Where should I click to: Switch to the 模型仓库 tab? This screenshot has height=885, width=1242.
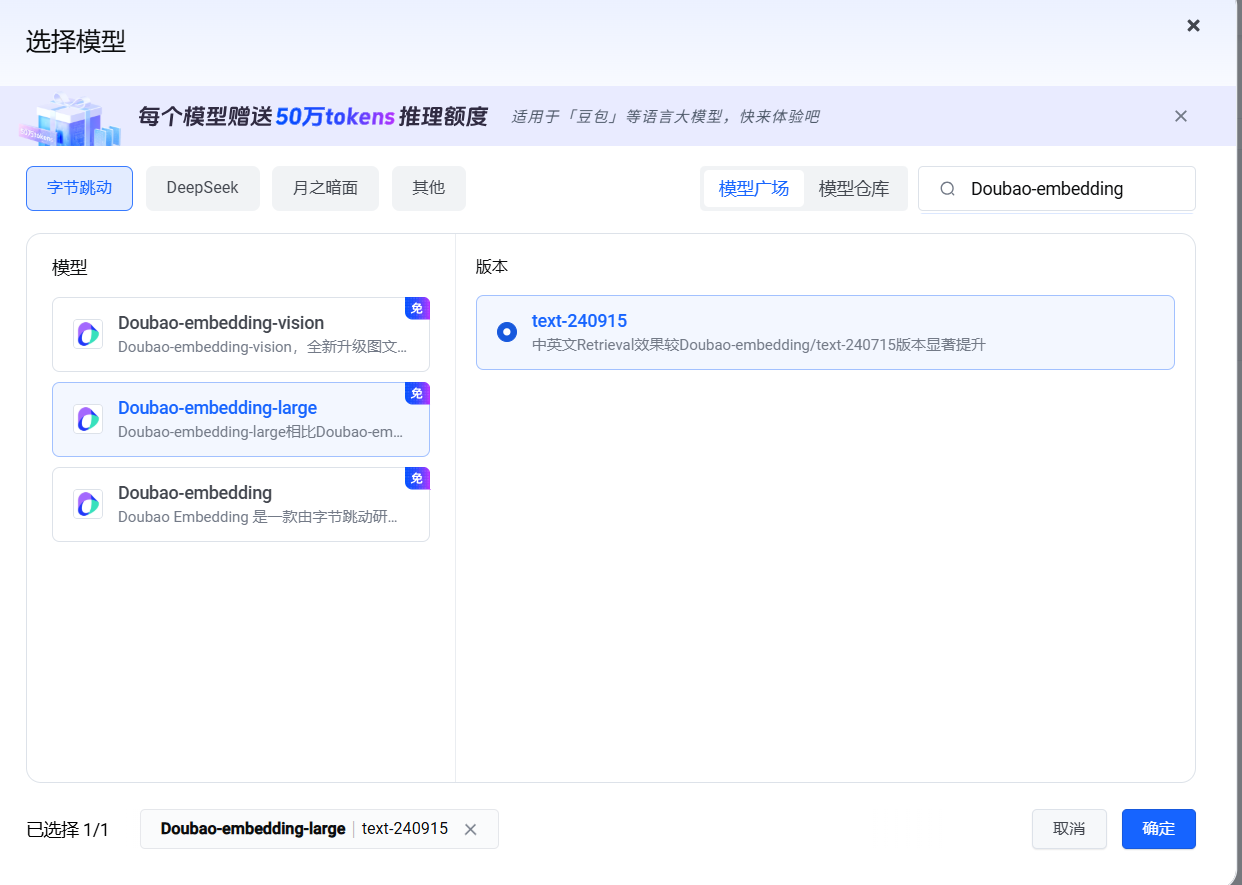click(854, 188)
